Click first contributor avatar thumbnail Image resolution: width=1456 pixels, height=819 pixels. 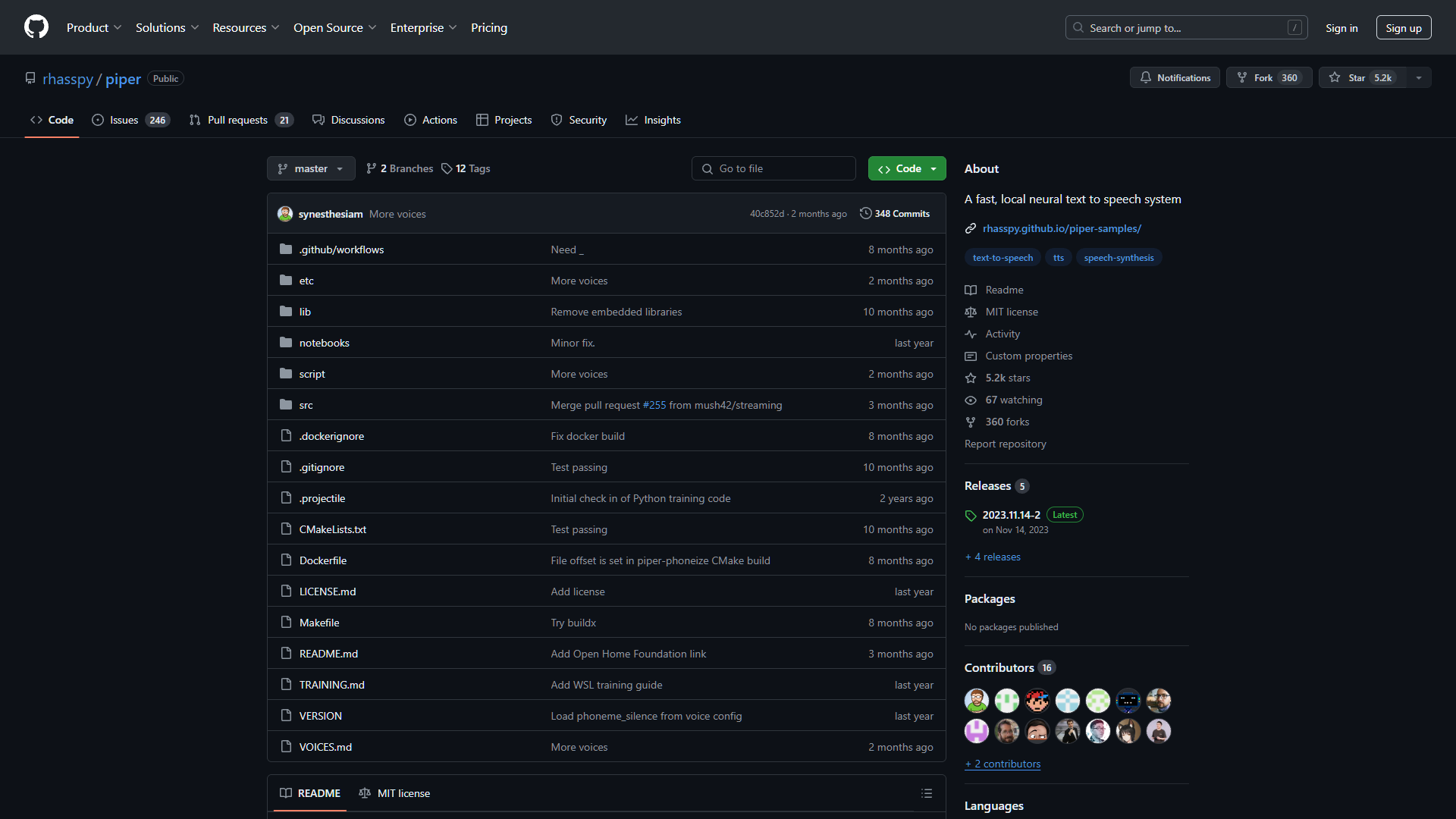coord(977,701)
